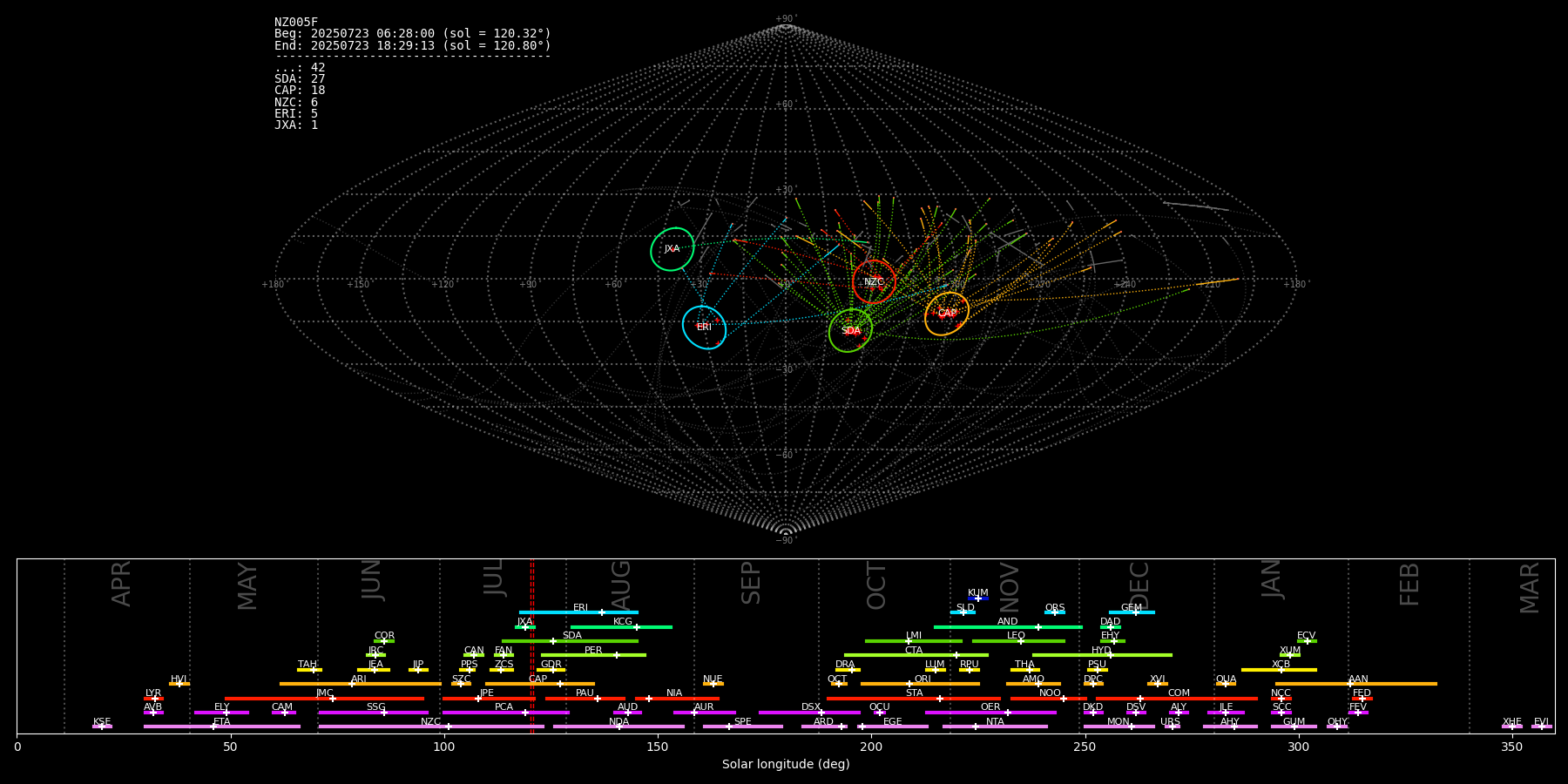
Task: Click the "End: 20250723 18:29:13" line
Action: [x=413, y=45]
